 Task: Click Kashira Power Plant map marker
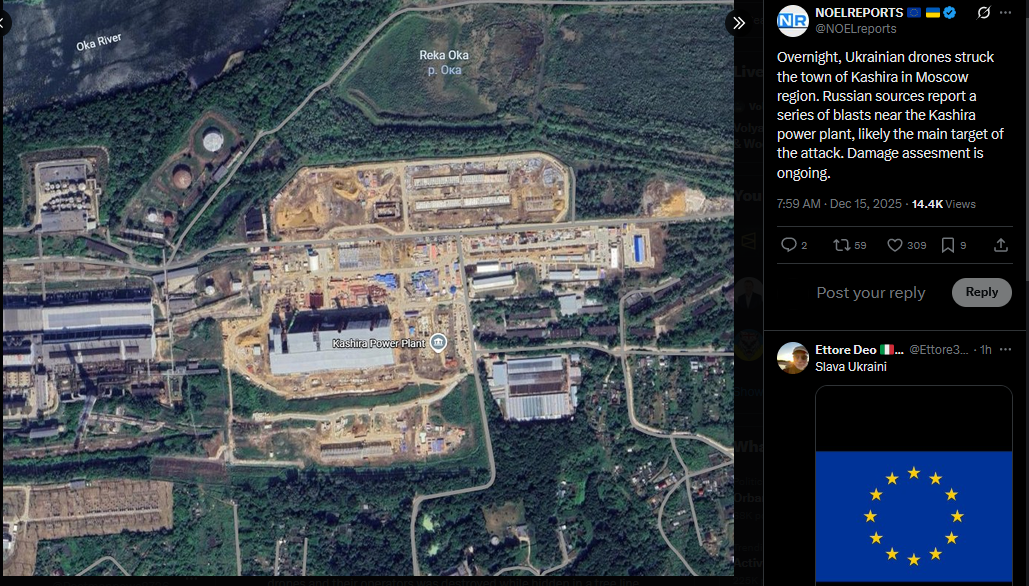438,343
